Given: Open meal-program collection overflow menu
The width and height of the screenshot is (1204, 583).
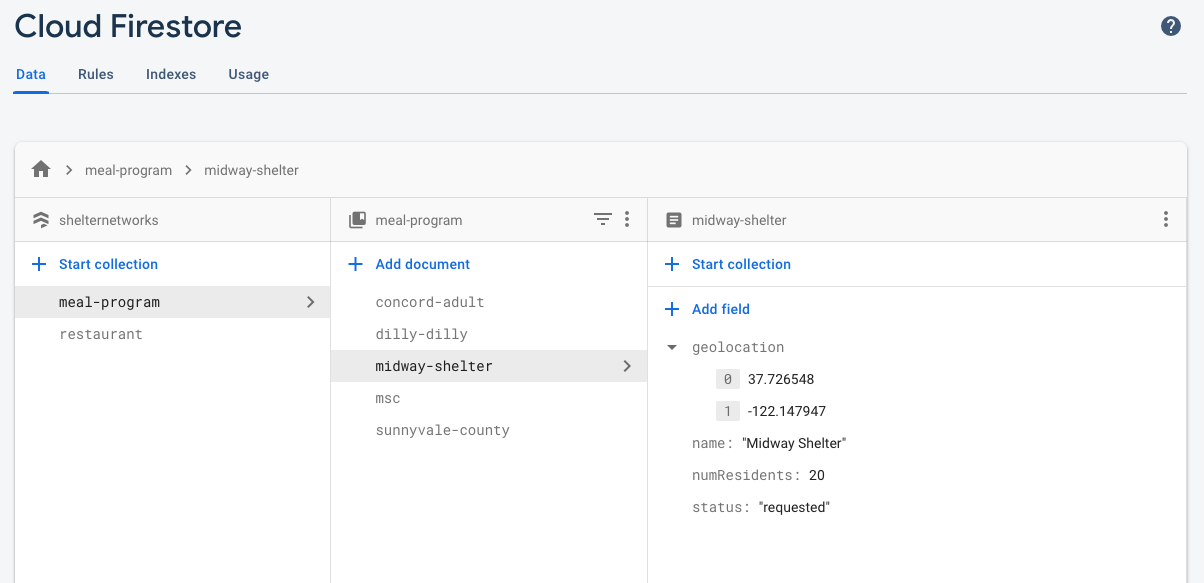Looking at the screenshot, I should pos(627,219).
